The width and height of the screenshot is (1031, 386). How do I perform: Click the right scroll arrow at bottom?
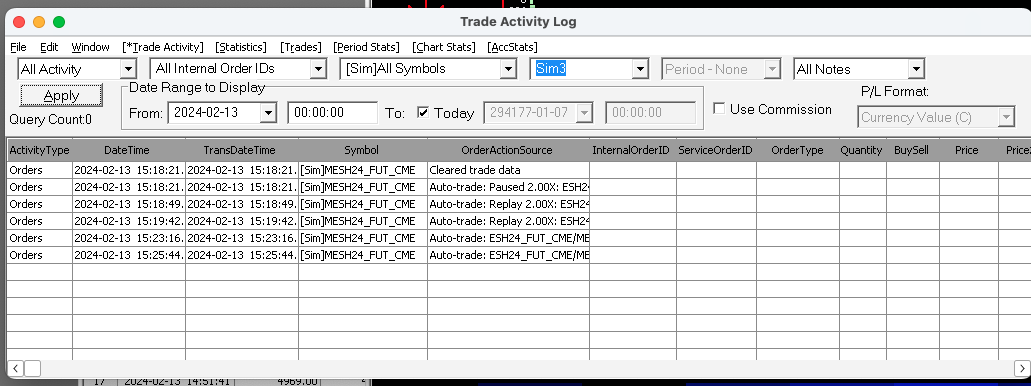click(x=1021, y=368)
